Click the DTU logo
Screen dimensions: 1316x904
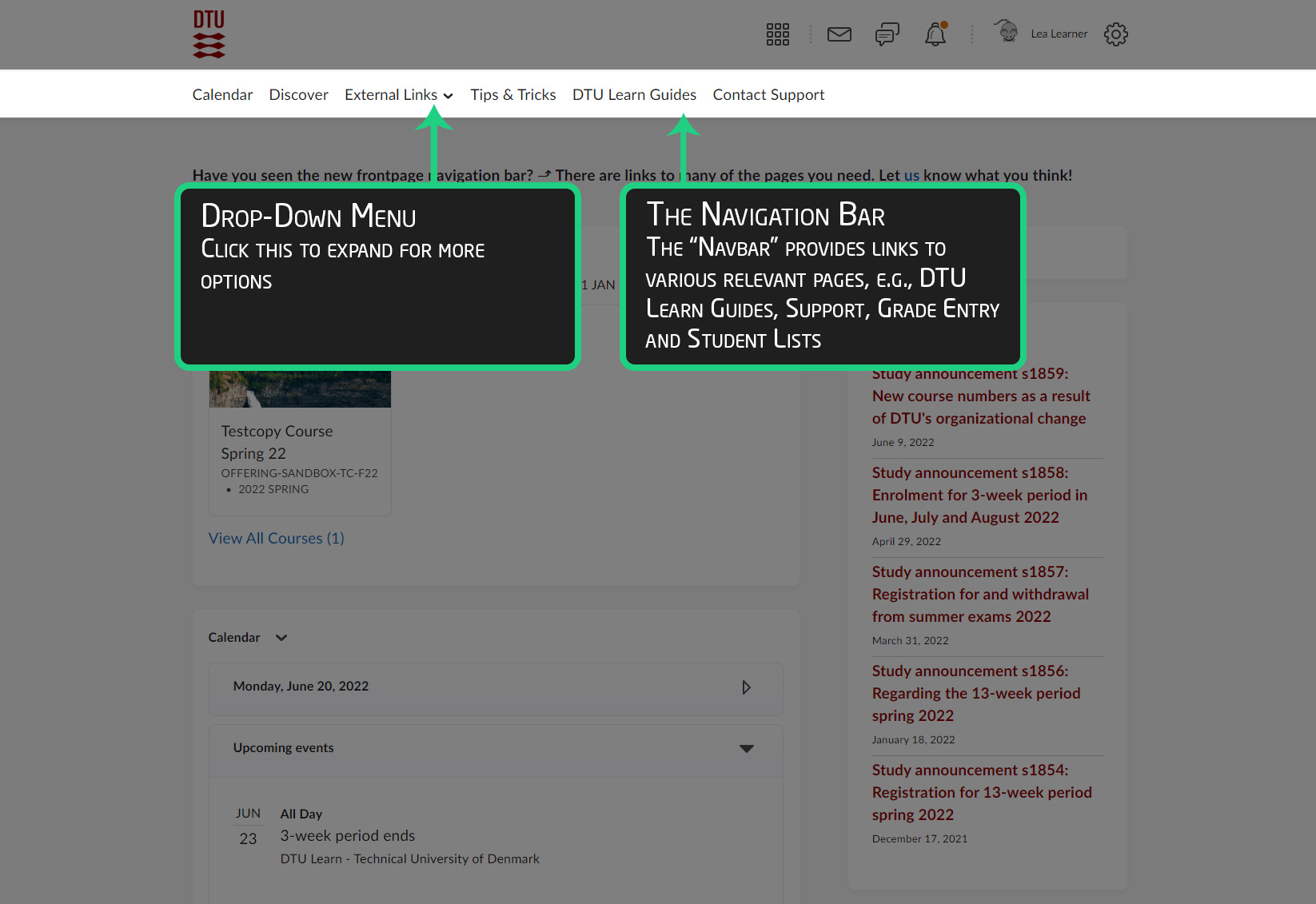click(209, 34)
